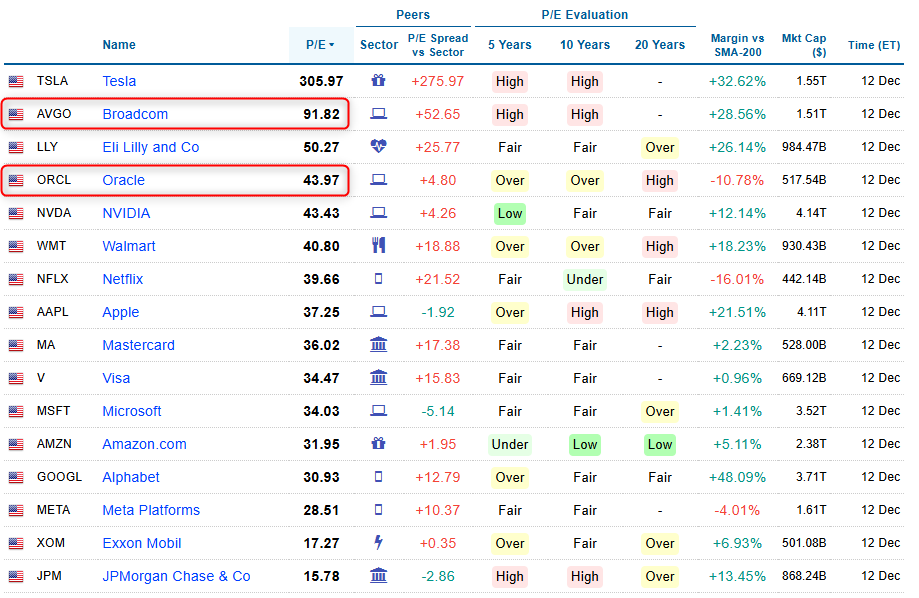
Task: Click the utensils sector icon for Walmart
Action: (378, 246)
